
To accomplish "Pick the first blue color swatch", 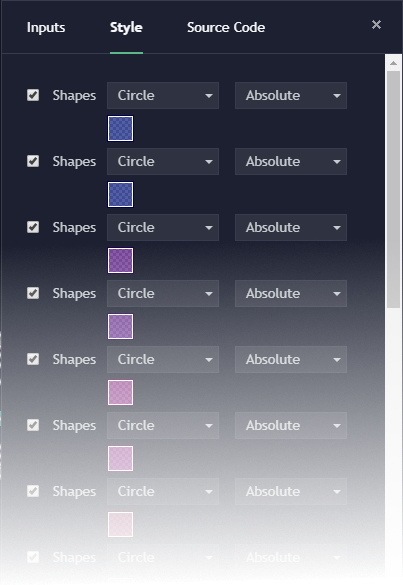I will pyautogui.click(x=121, y=128).
